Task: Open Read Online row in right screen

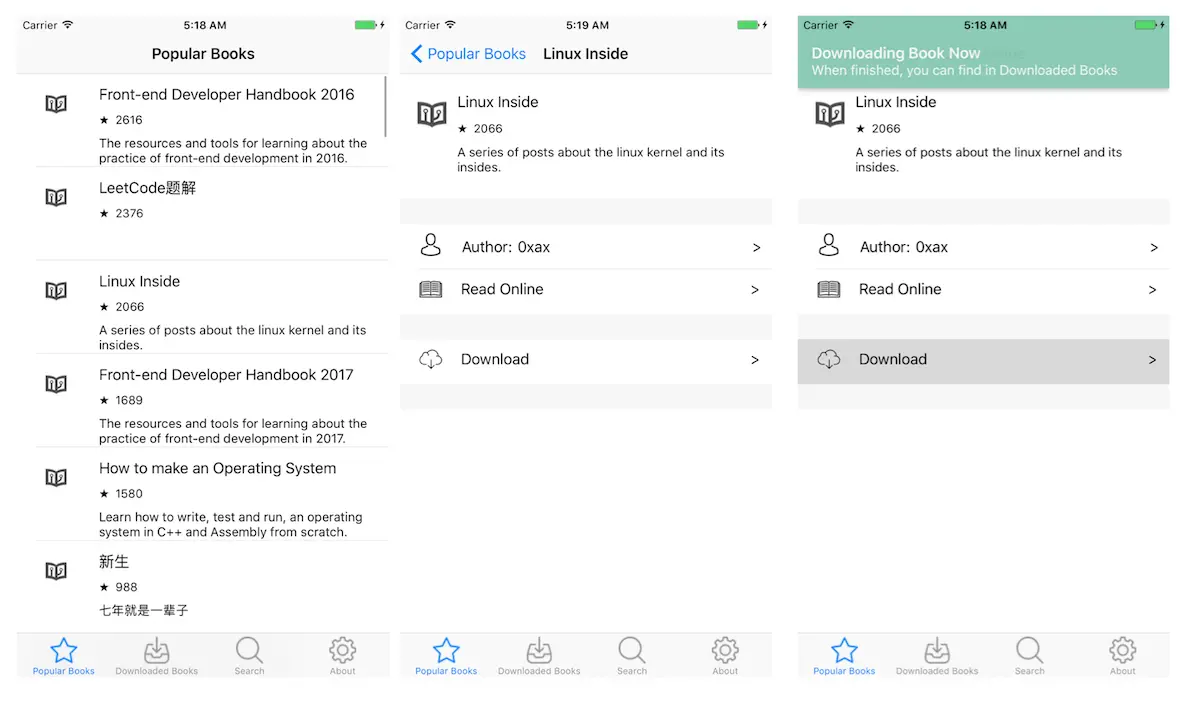Action: coord(983,290)
